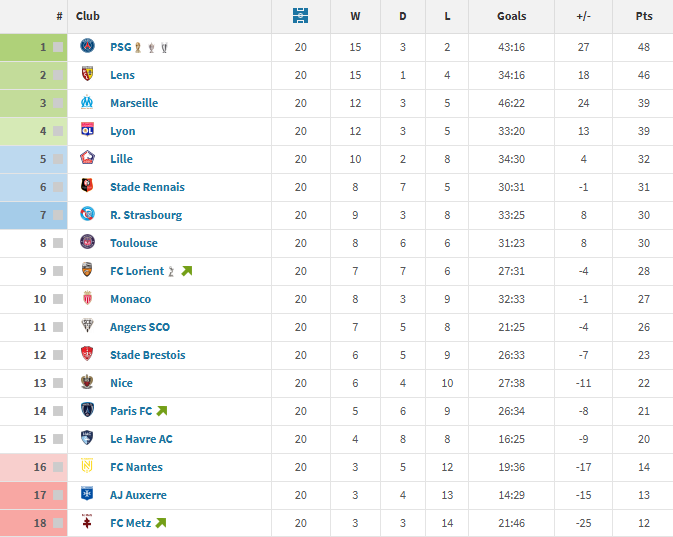The width and height of the screenshot is (673, 537).
Task: Sort table by Pts column header
Action: tap(644, 16)
